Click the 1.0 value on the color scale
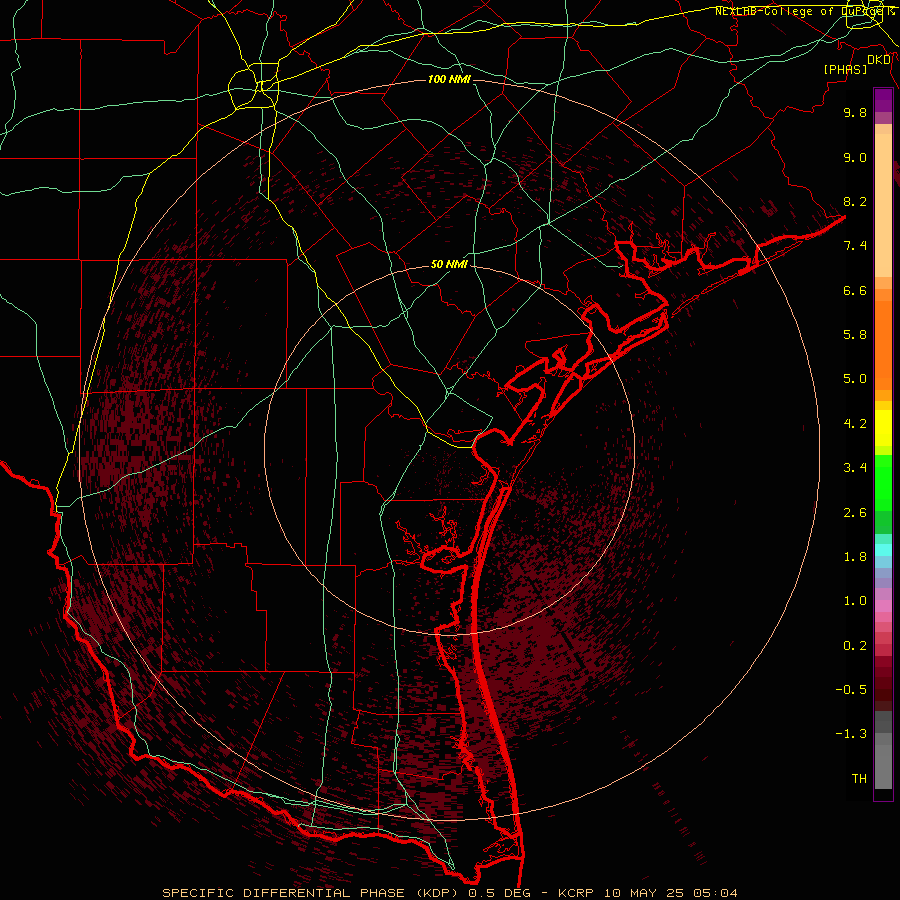Viewport: 900px width, 900px height. click(855, 601)
